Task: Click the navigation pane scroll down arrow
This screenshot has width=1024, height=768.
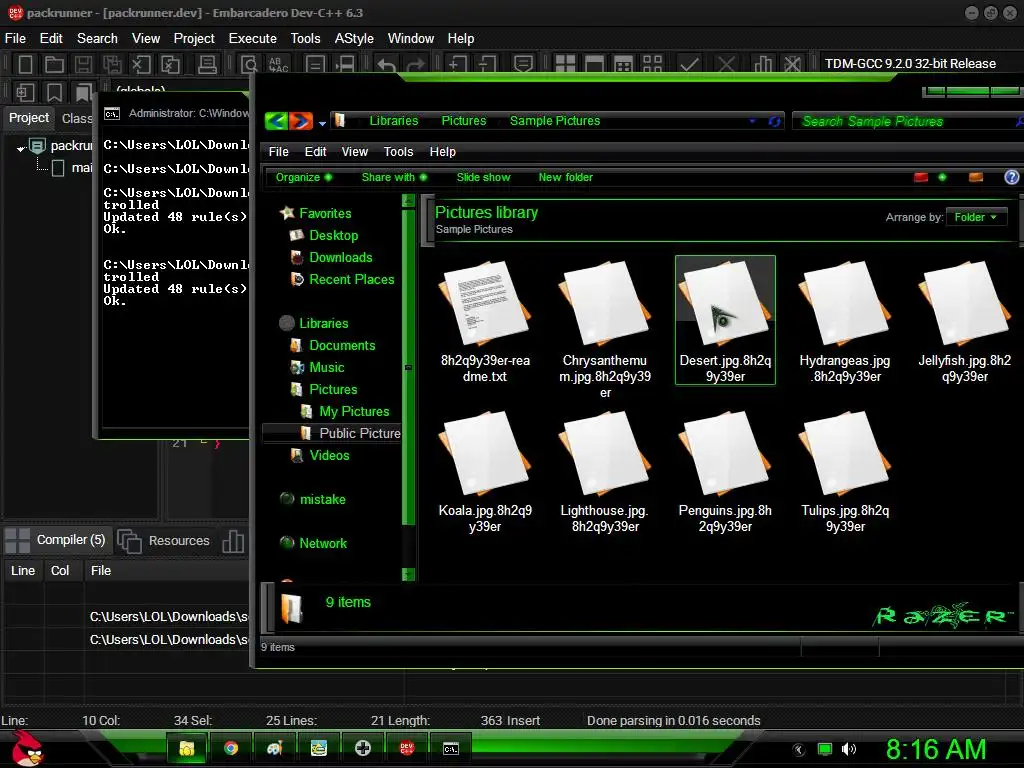Action: (409, 575)
